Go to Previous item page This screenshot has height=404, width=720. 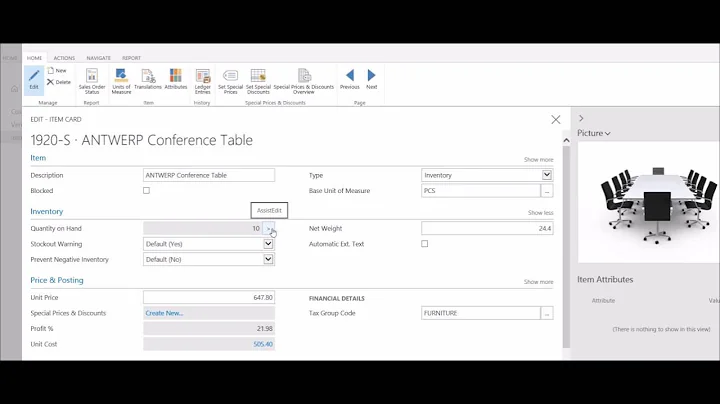click(349, 79)
